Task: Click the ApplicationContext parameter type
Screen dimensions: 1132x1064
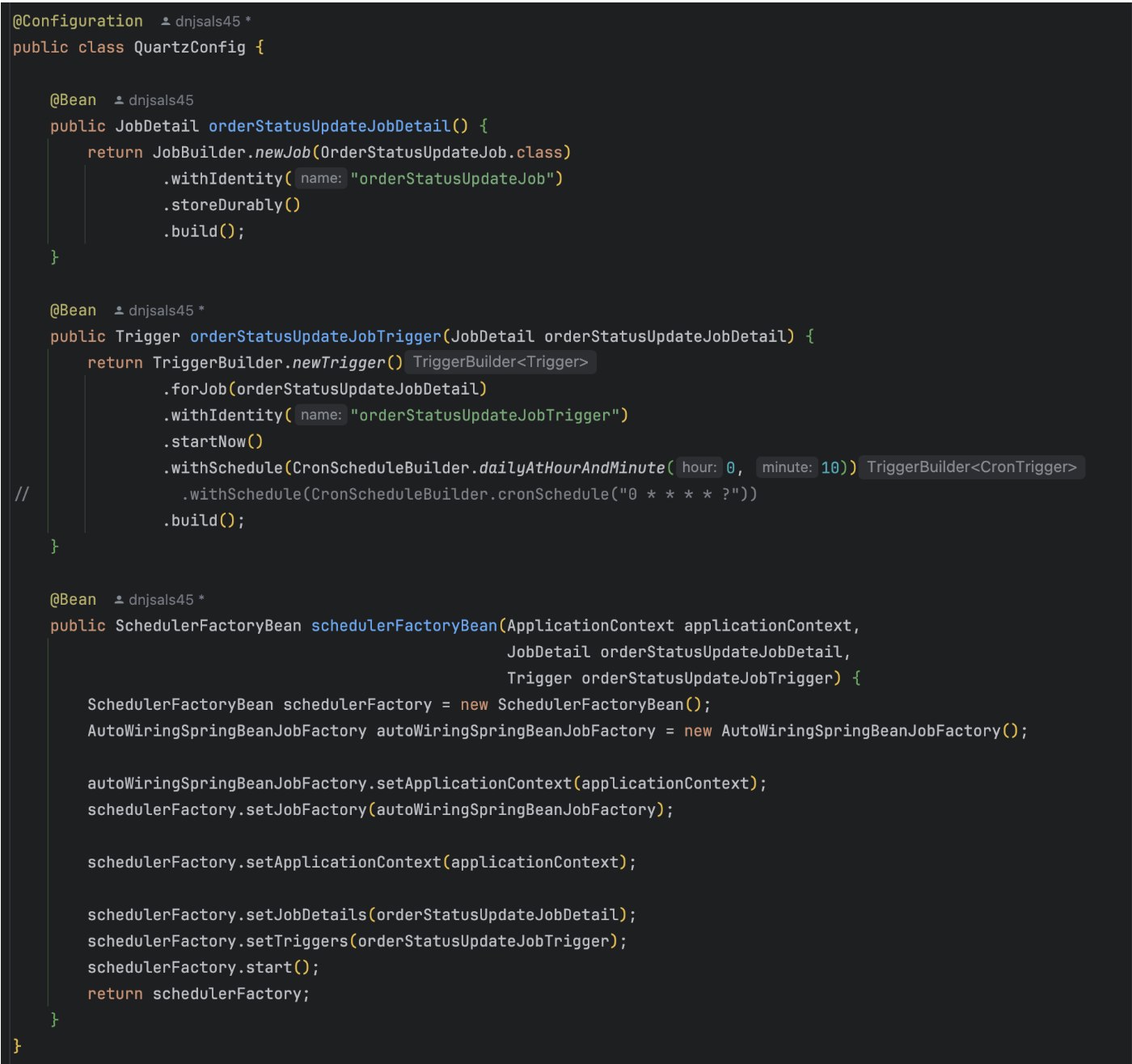Action: click(591, 626)
